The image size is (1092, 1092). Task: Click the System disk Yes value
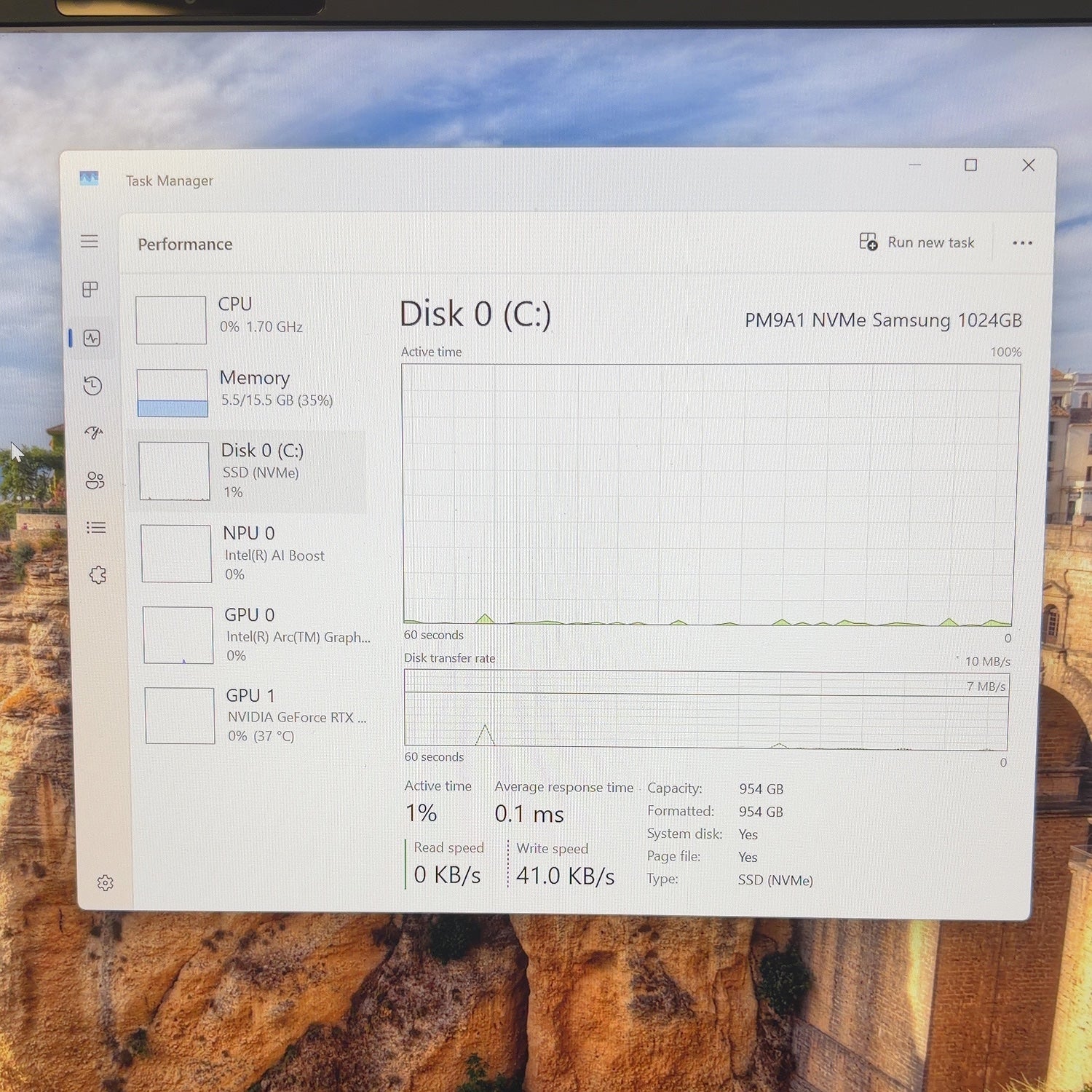coord(748,834)
